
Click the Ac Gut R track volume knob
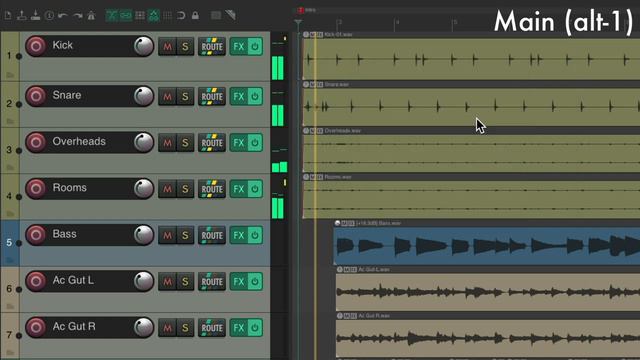tap(143, 327)
